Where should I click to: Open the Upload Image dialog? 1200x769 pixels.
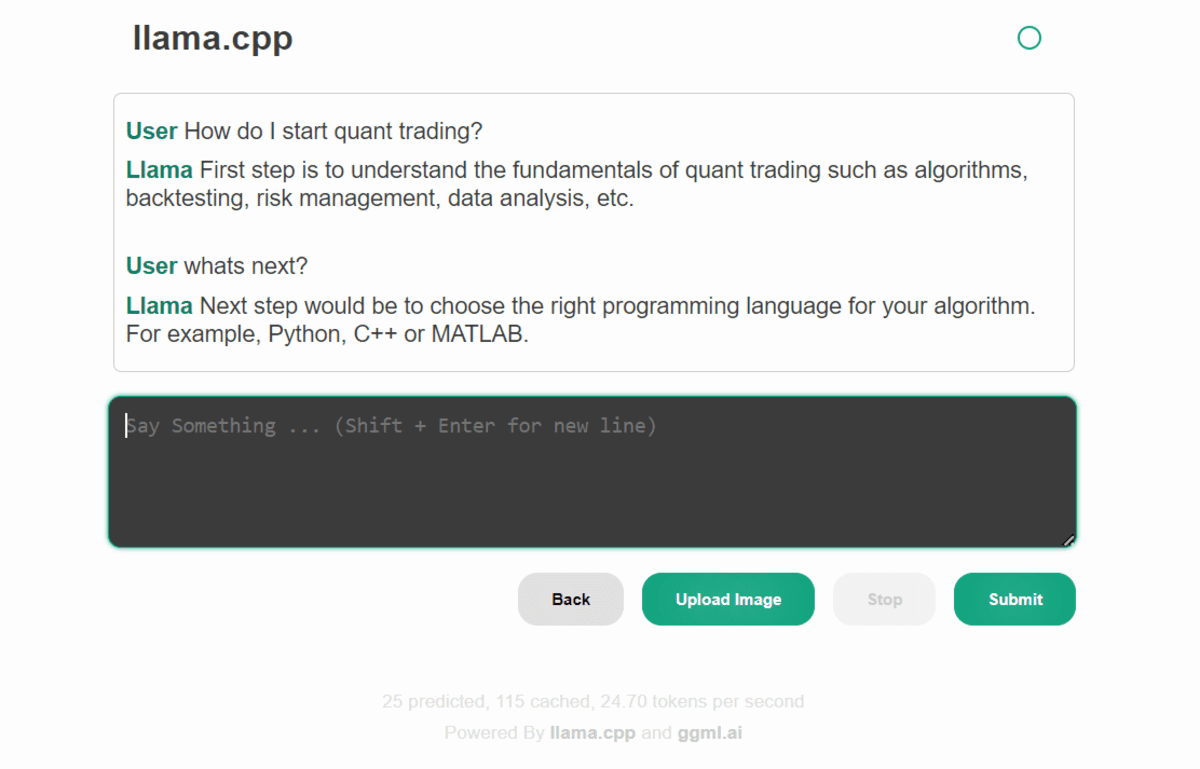pyautogui.click(x=728, y=599)
